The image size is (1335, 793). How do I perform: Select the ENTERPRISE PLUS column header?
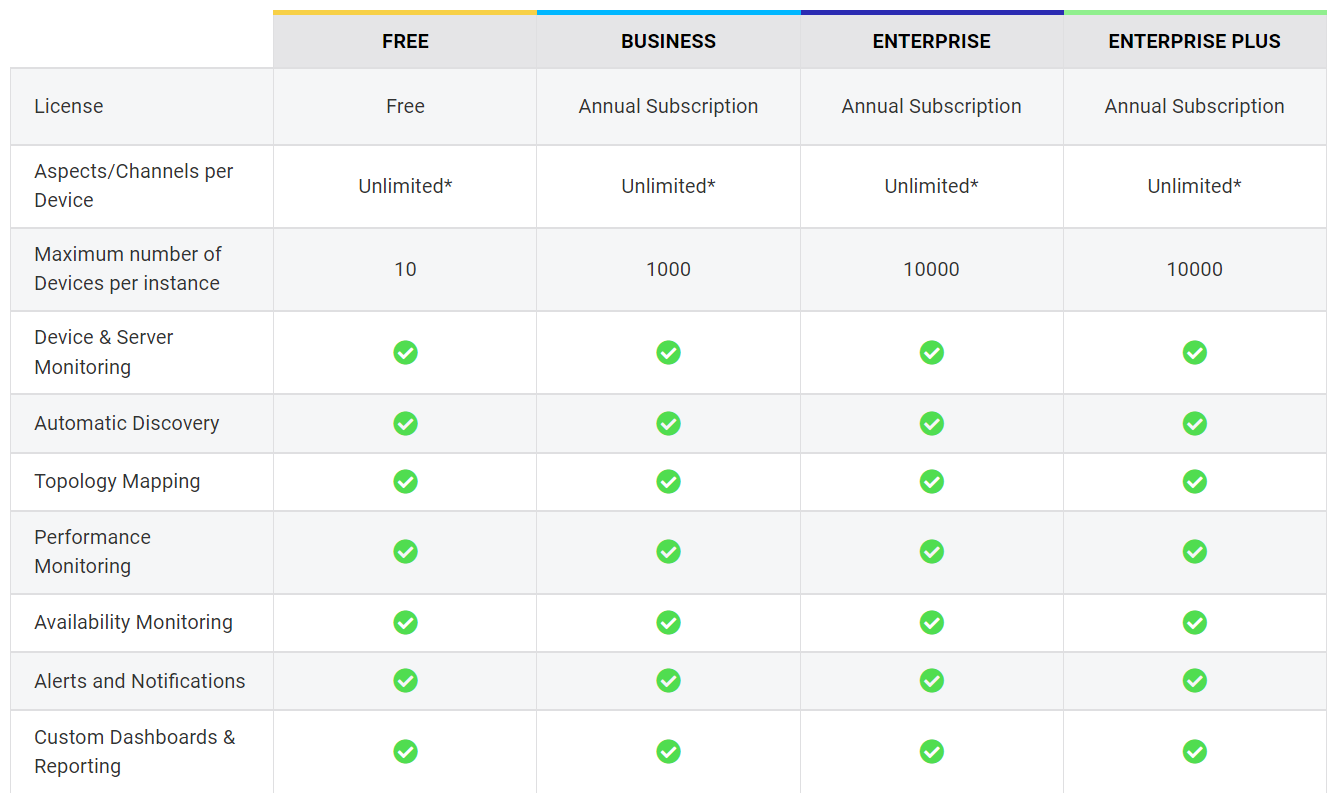[x=1194, y=42]
